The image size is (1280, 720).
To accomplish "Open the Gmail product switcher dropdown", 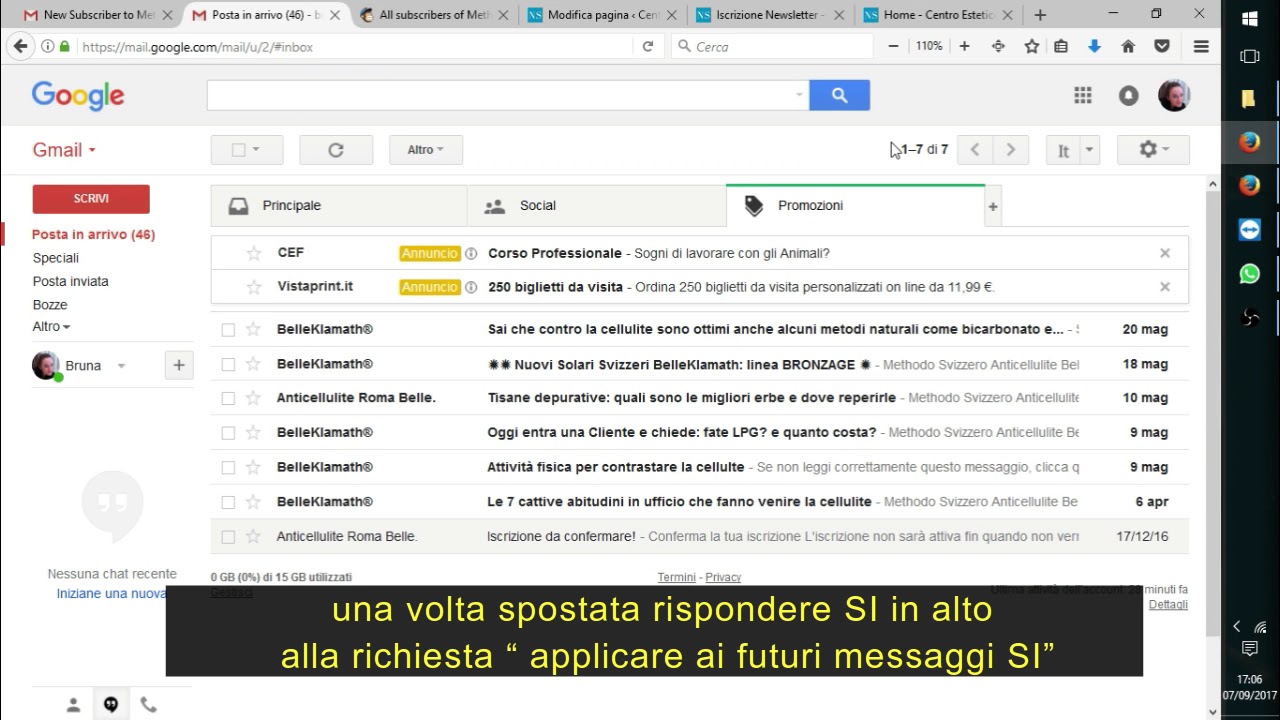I will [x=64, y=150].
